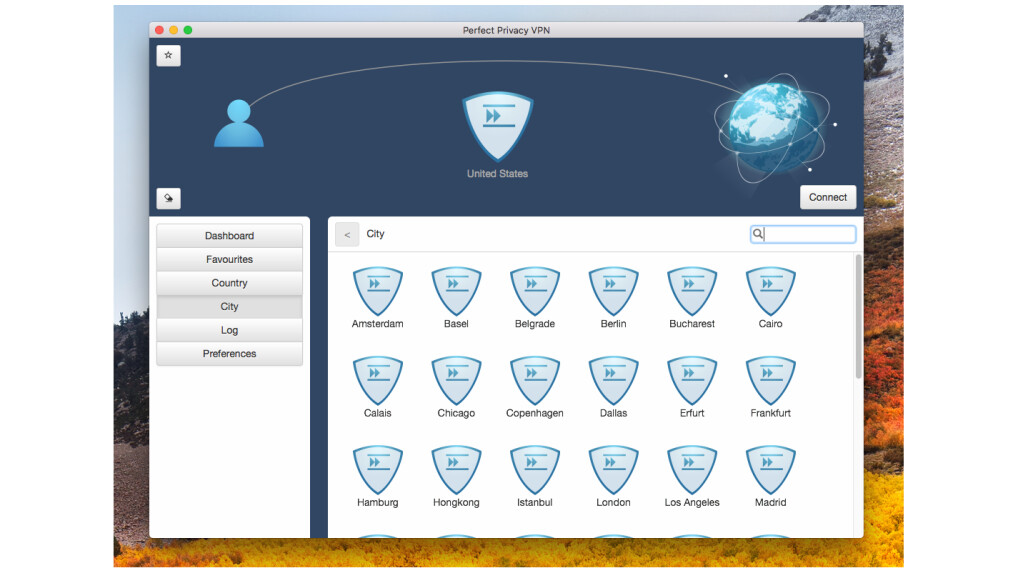
Task: Choose the London server shield icon
Action: [613, 470]
